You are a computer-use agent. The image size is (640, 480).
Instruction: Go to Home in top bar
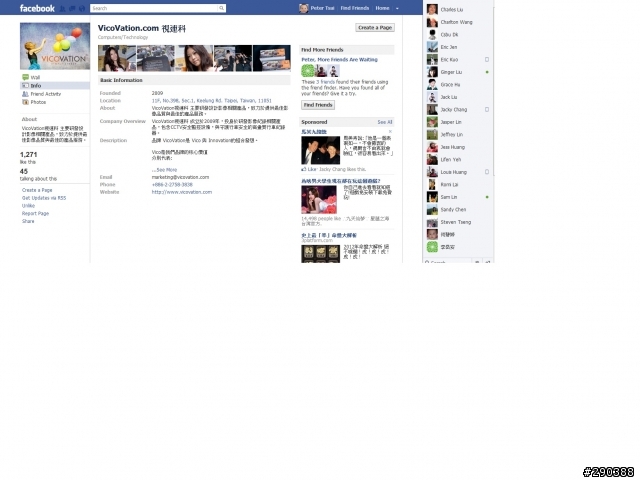click(x=382, y=8)
